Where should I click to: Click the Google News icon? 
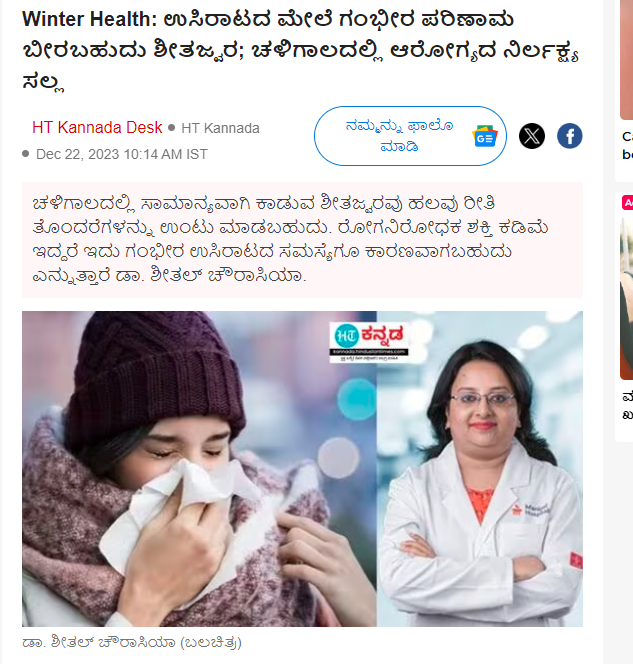(485, 136)
